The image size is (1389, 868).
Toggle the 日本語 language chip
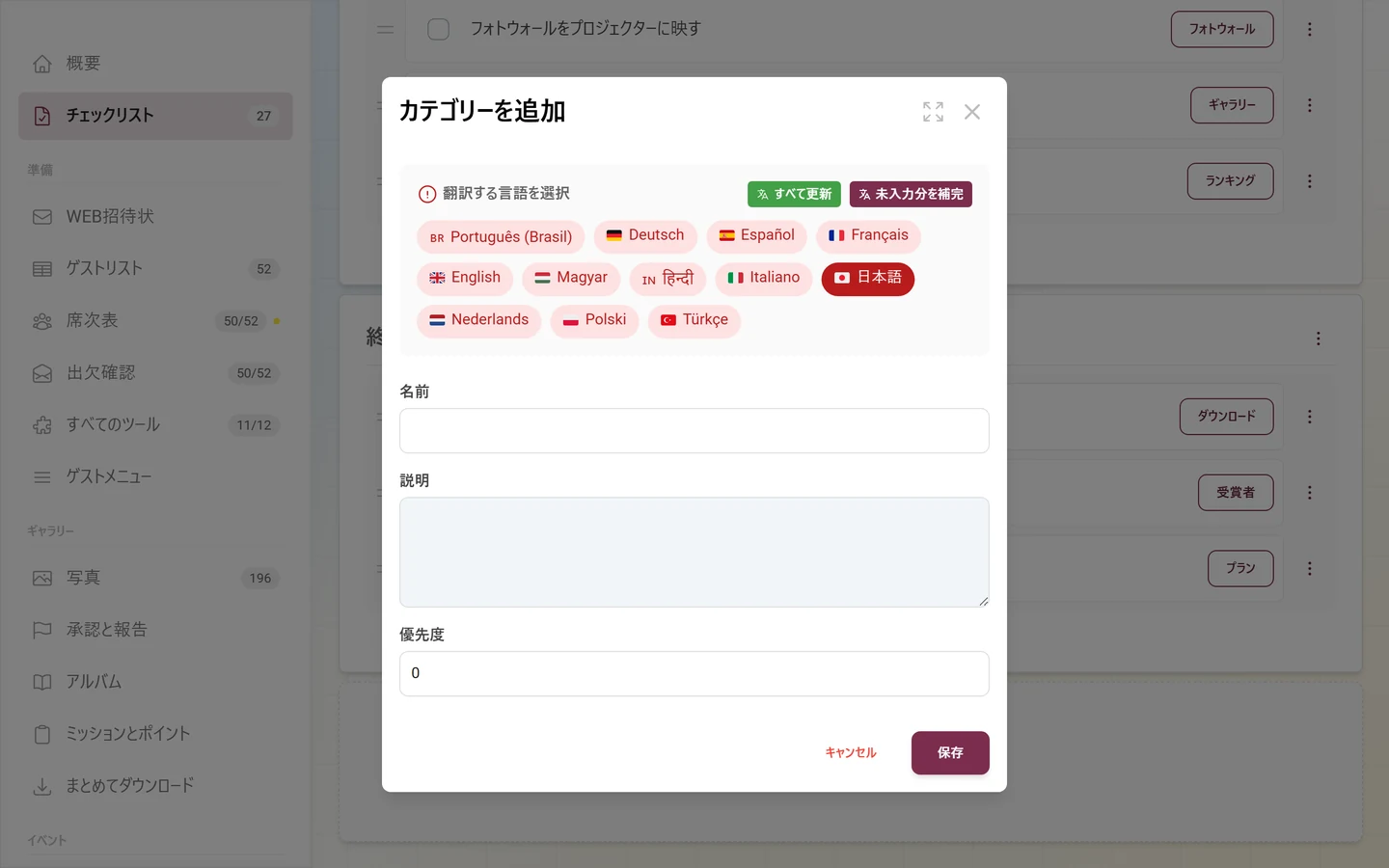click(x=868, y=279)
